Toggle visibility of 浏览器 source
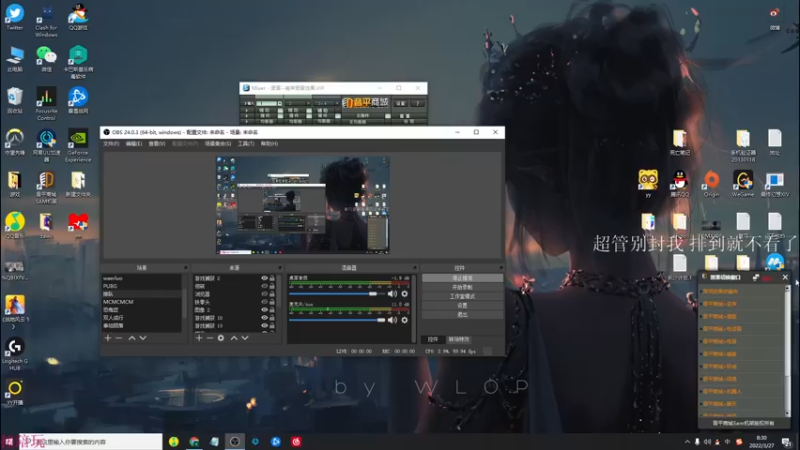This screenshot has width=800, height=450. pos(264,294)
